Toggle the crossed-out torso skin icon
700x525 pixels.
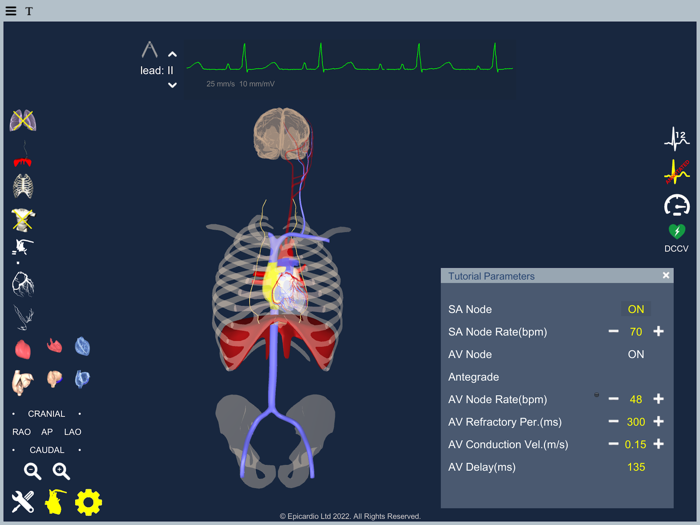click(x=23, y=220)
